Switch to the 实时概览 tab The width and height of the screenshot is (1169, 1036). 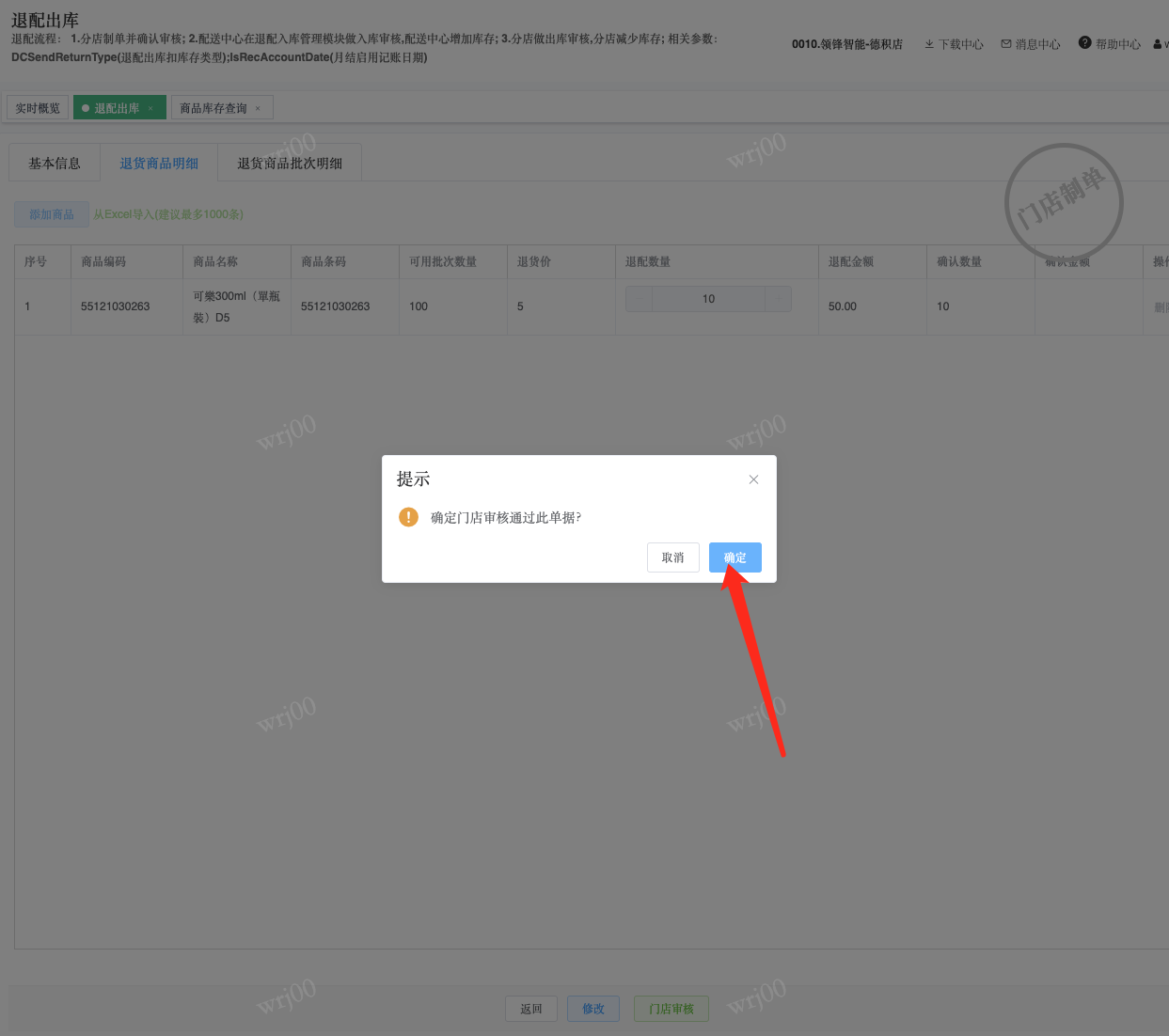click(x=38, y=108)
